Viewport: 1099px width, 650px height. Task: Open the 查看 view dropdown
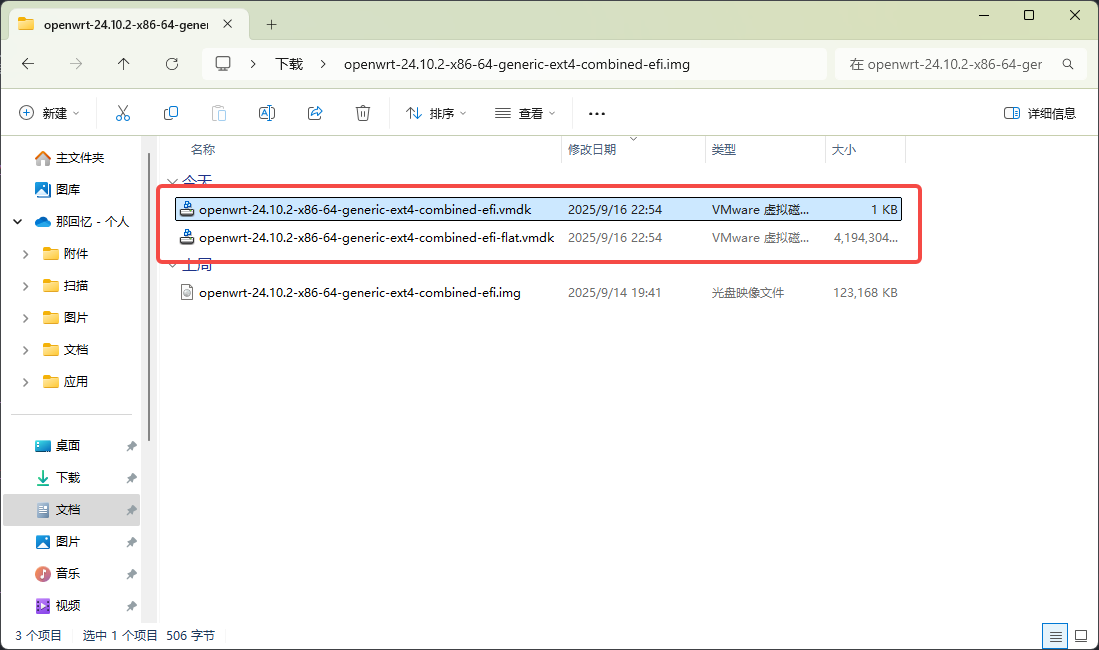(x=525, y=113)
